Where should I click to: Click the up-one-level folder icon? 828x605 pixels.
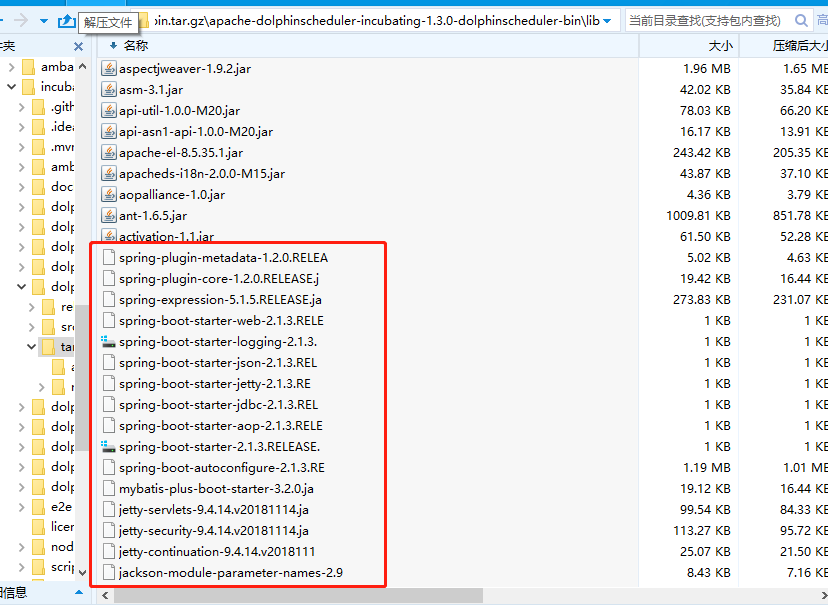click(x=67, y=21)
